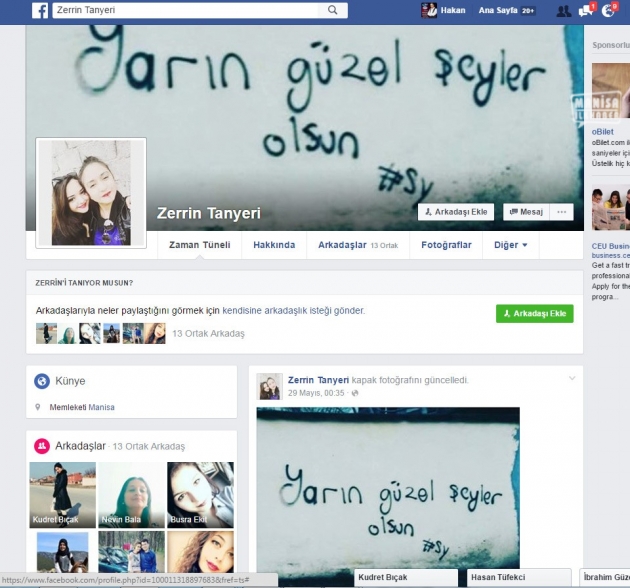Open notifications globe icon

[608, 10]
